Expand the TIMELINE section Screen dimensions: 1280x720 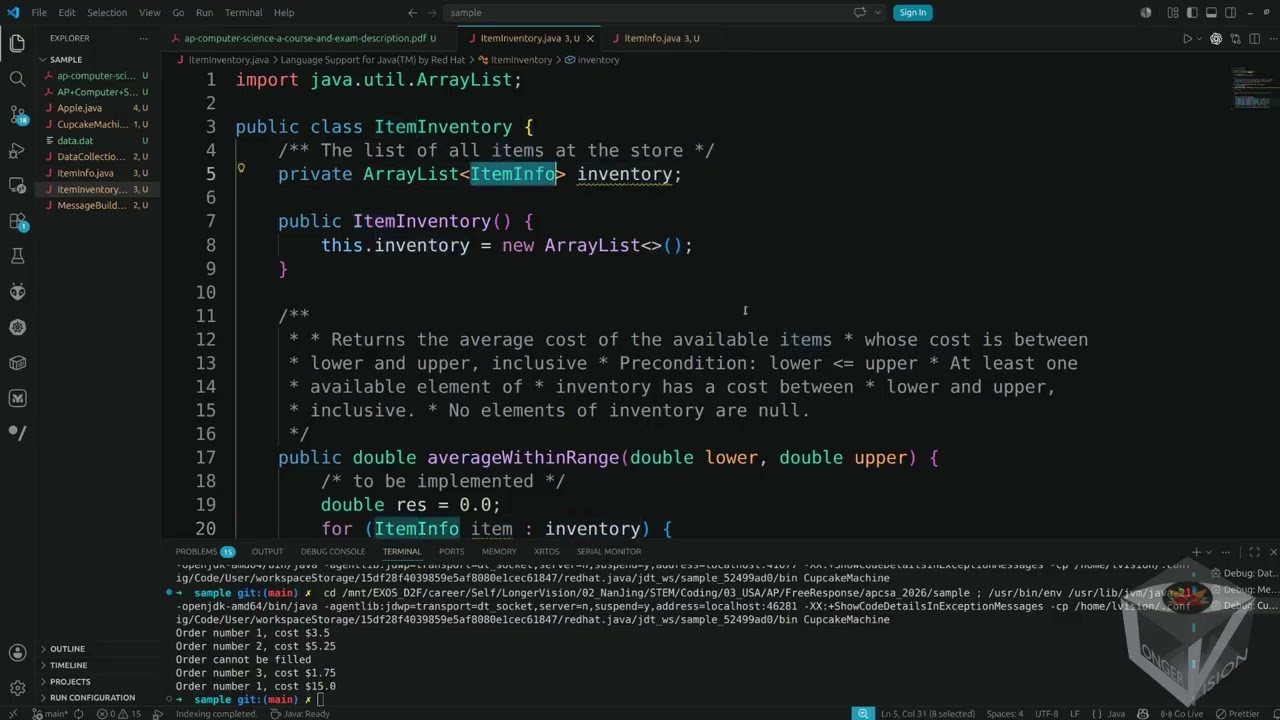click(x=69, y=665)
